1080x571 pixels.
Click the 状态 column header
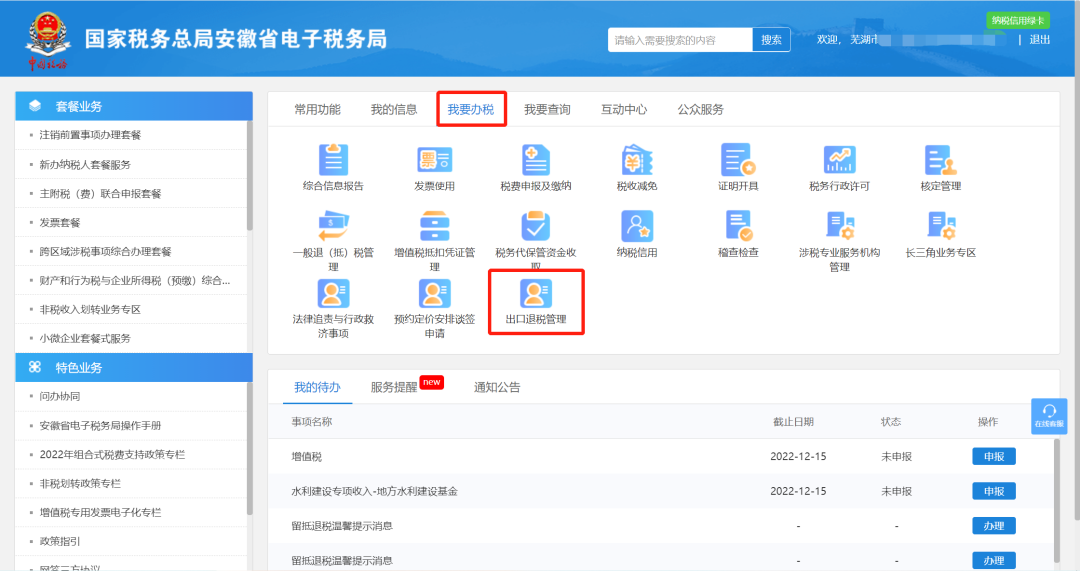pos(891,422)
